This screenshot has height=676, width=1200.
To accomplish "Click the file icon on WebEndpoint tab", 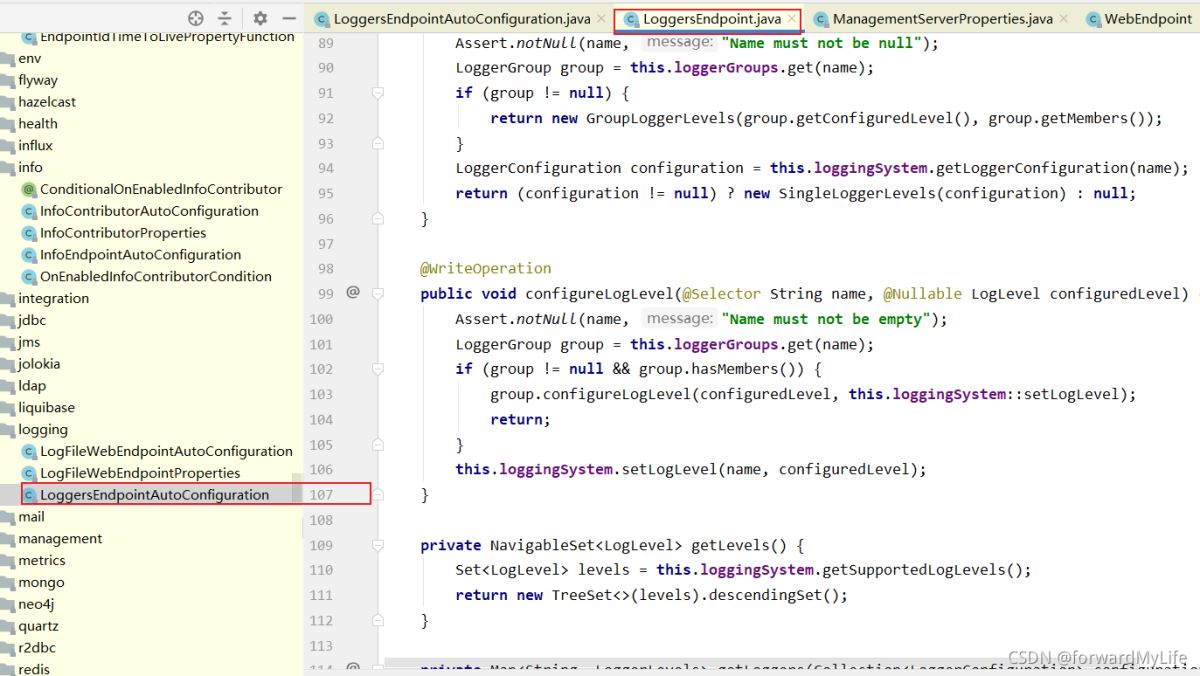I will 1093,19.
